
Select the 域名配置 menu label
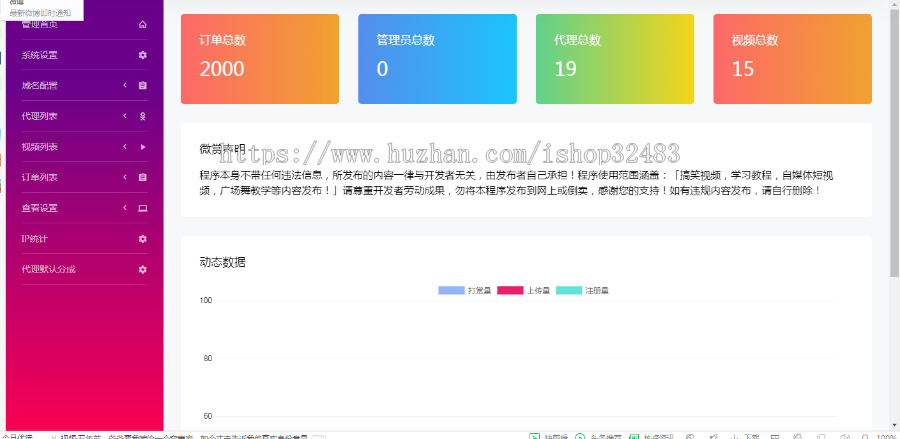40,86
